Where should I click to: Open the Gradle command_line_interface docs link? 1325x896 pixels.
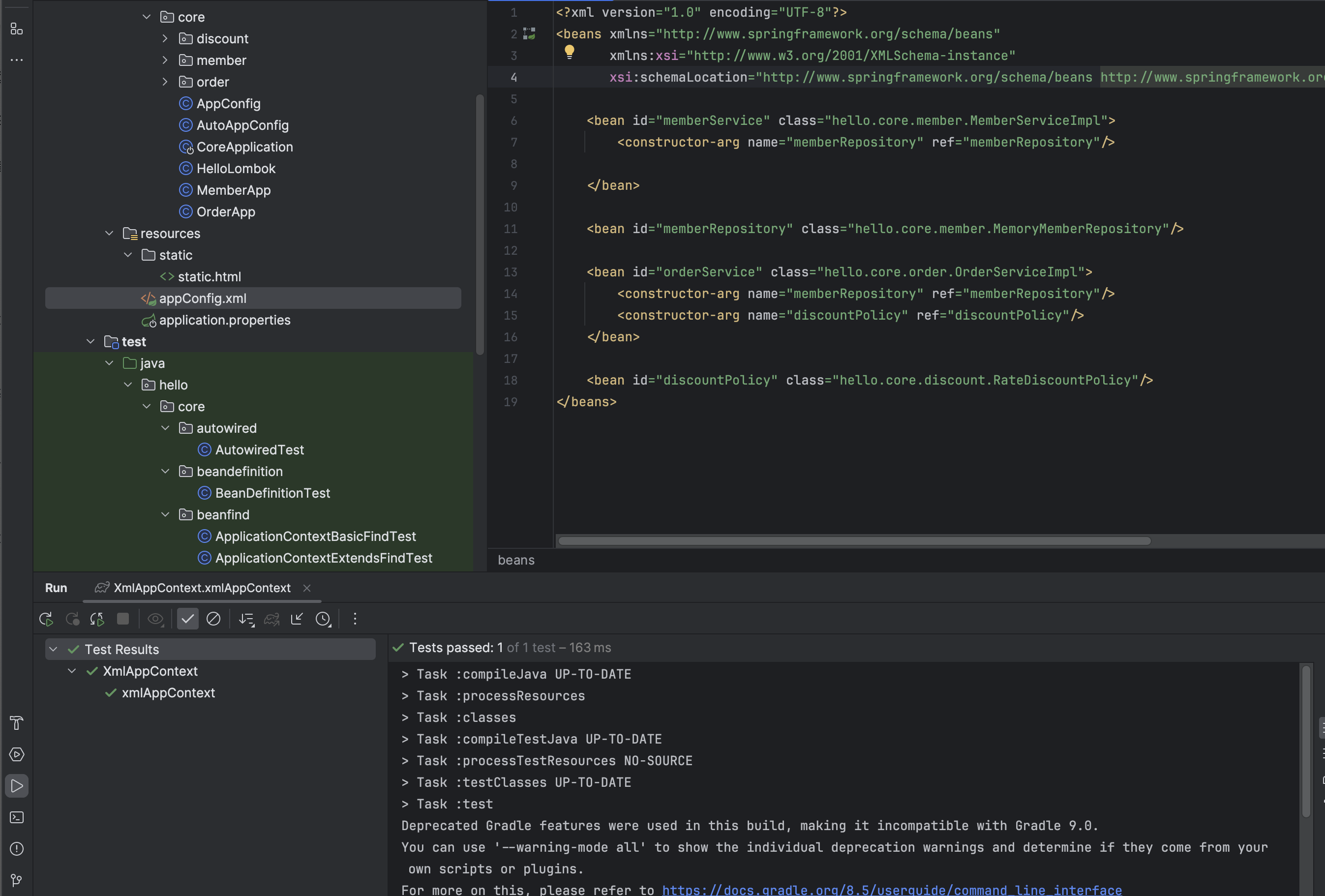[x=892, y=890]
